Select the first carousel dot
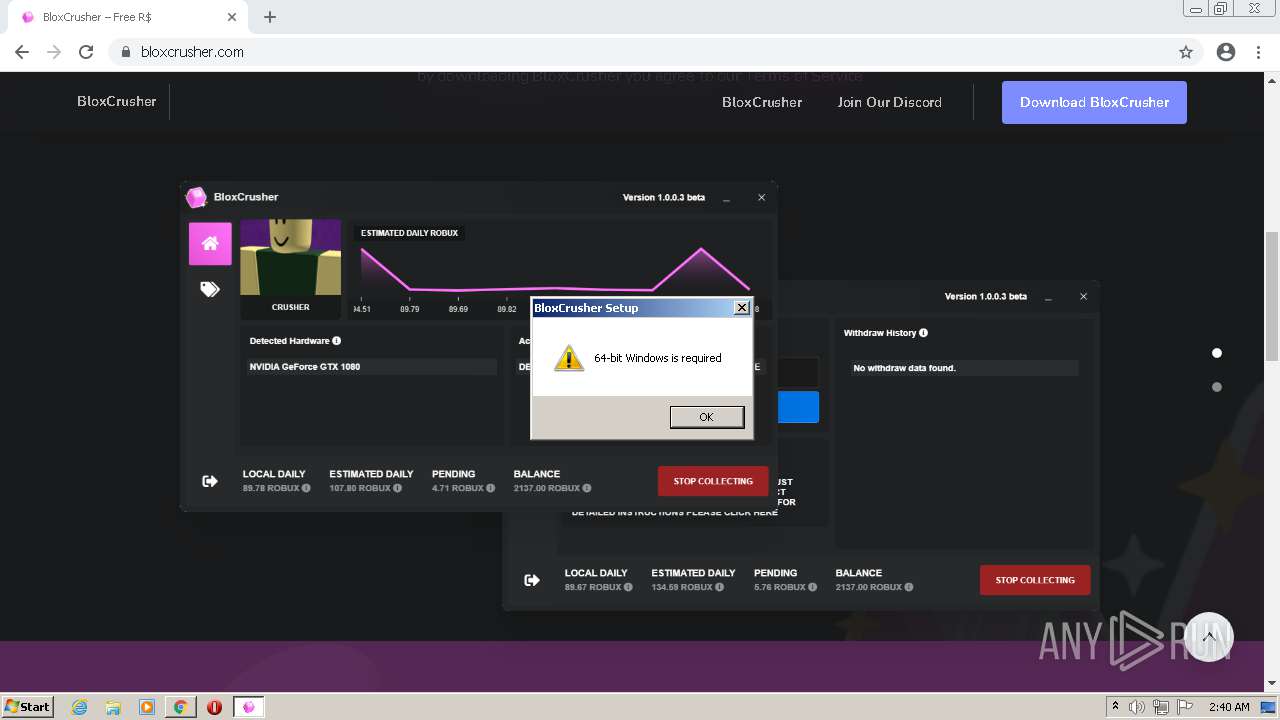 pos(1217,353)
